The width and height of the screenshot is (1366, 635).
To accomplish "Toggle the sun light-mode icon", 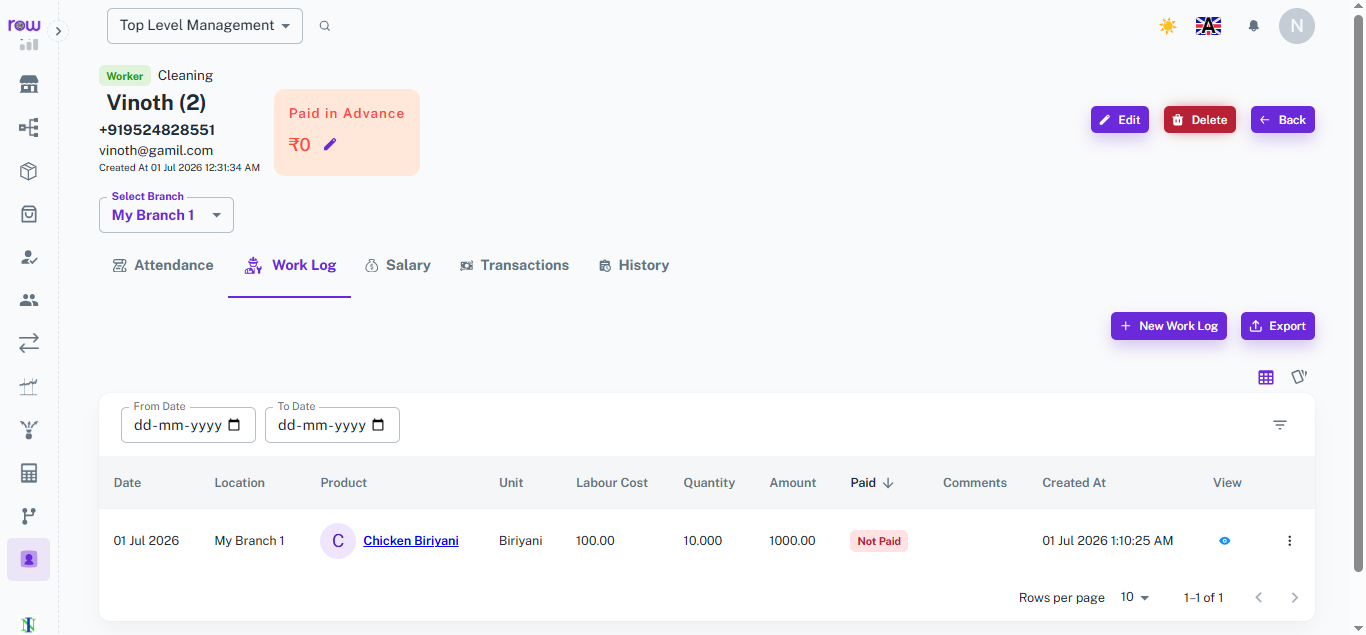I will (x=1167, y=26).
